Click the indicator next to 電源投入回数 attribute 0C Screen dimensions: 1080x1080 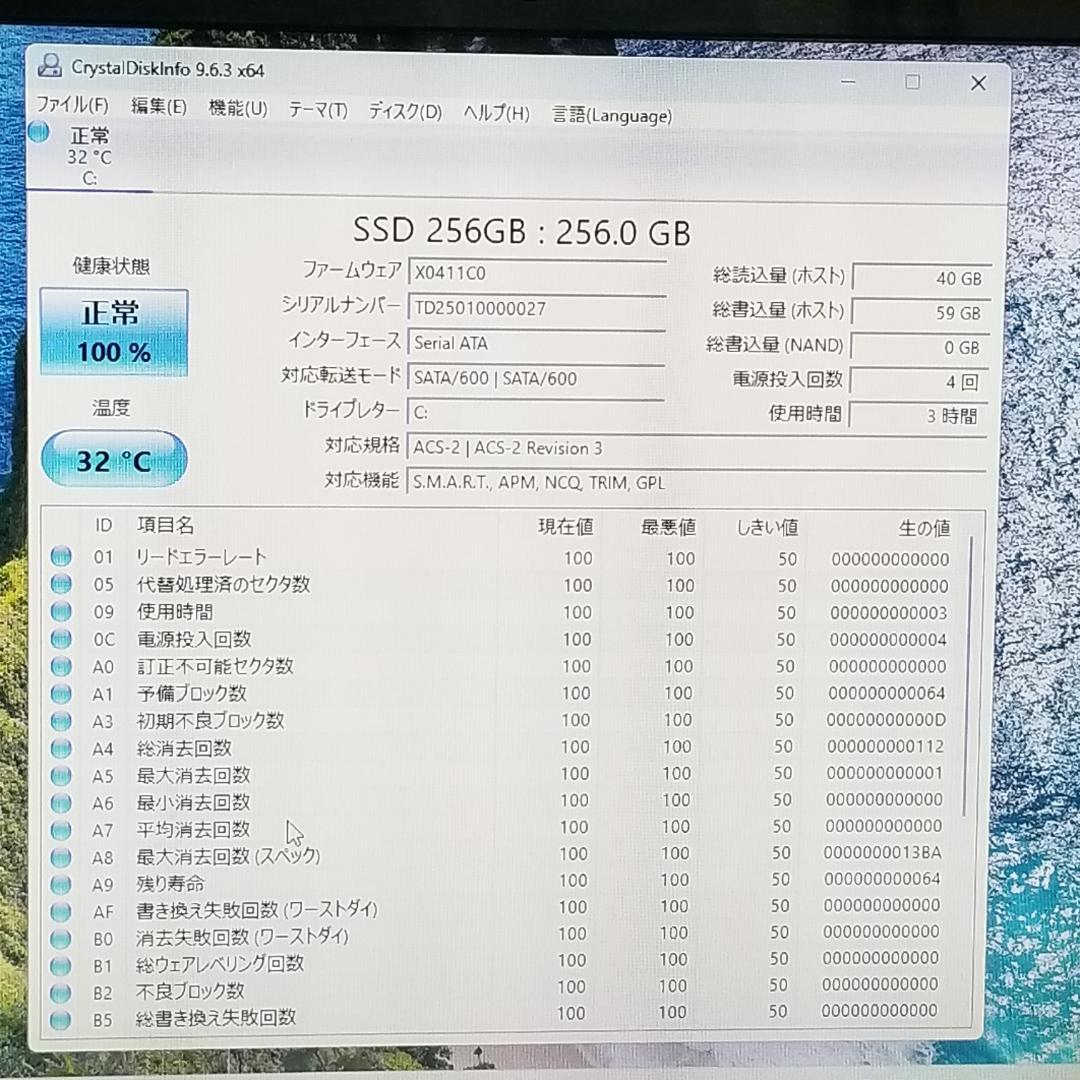click(x=60, y=639)
